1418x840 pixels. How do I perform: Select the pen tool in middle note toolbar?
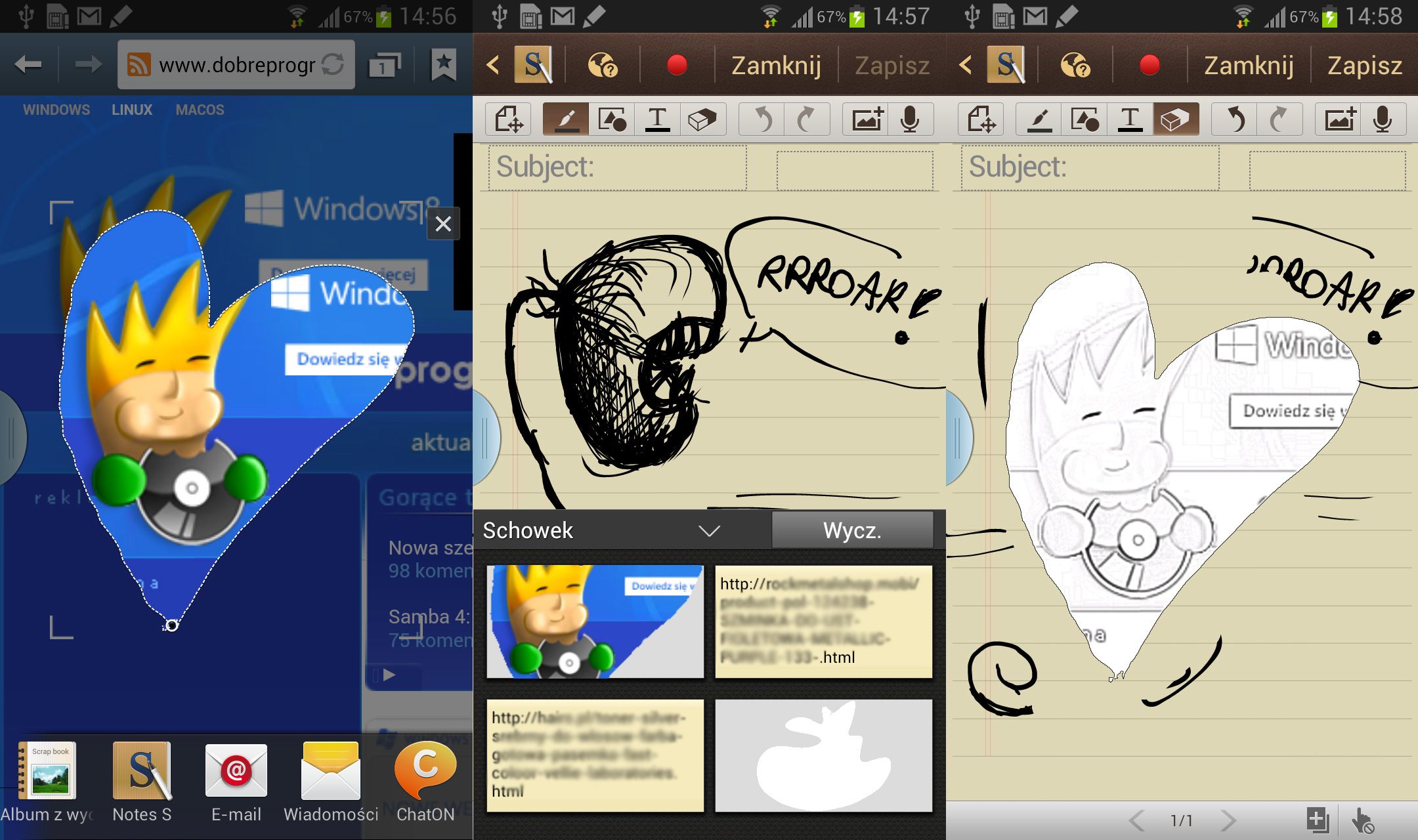pos(566,119)
